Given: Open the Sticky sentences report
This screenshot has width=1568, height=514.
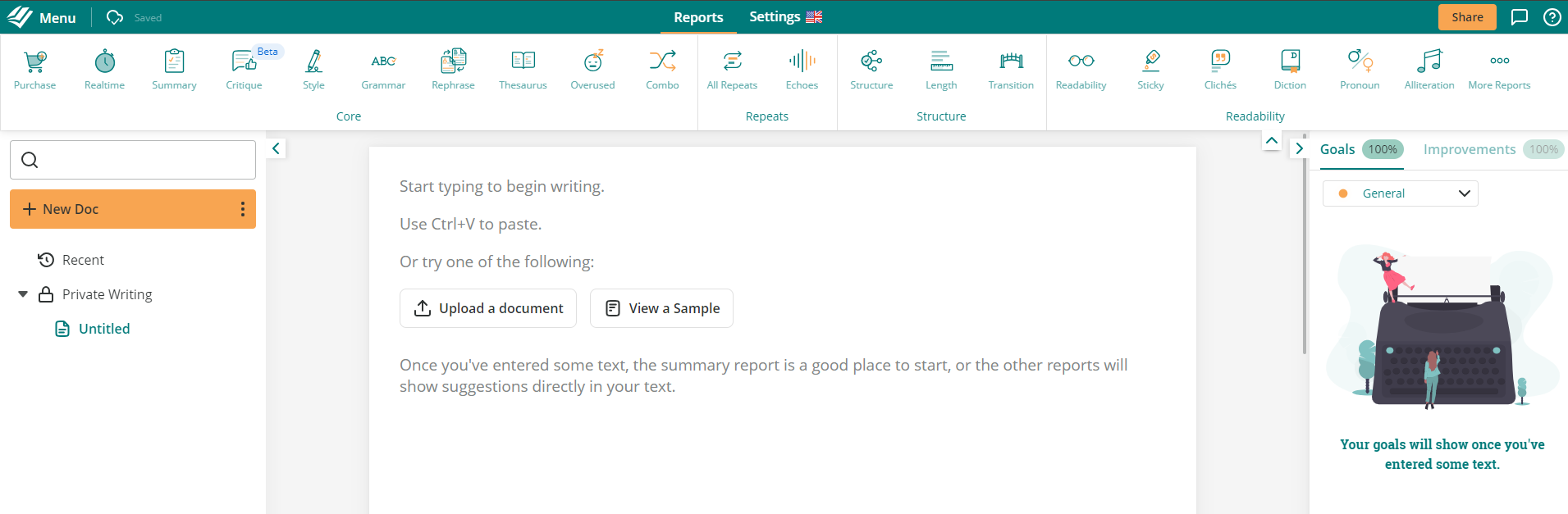Looking at the screenshot, I should pos(1151,70).
